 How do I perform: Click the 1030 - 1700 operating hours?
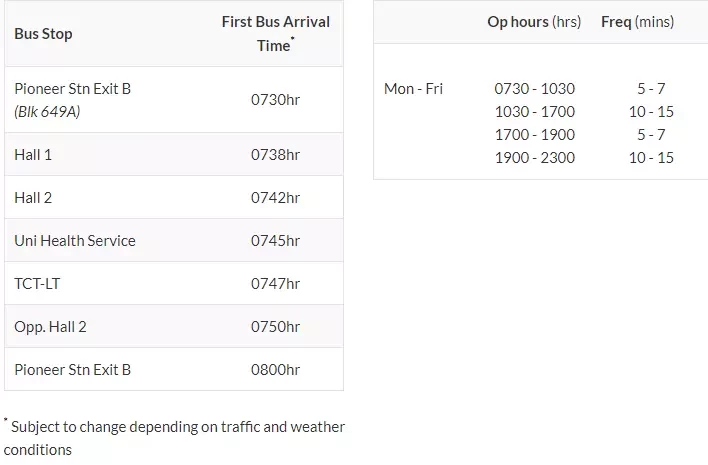click(x=535, y=112)
